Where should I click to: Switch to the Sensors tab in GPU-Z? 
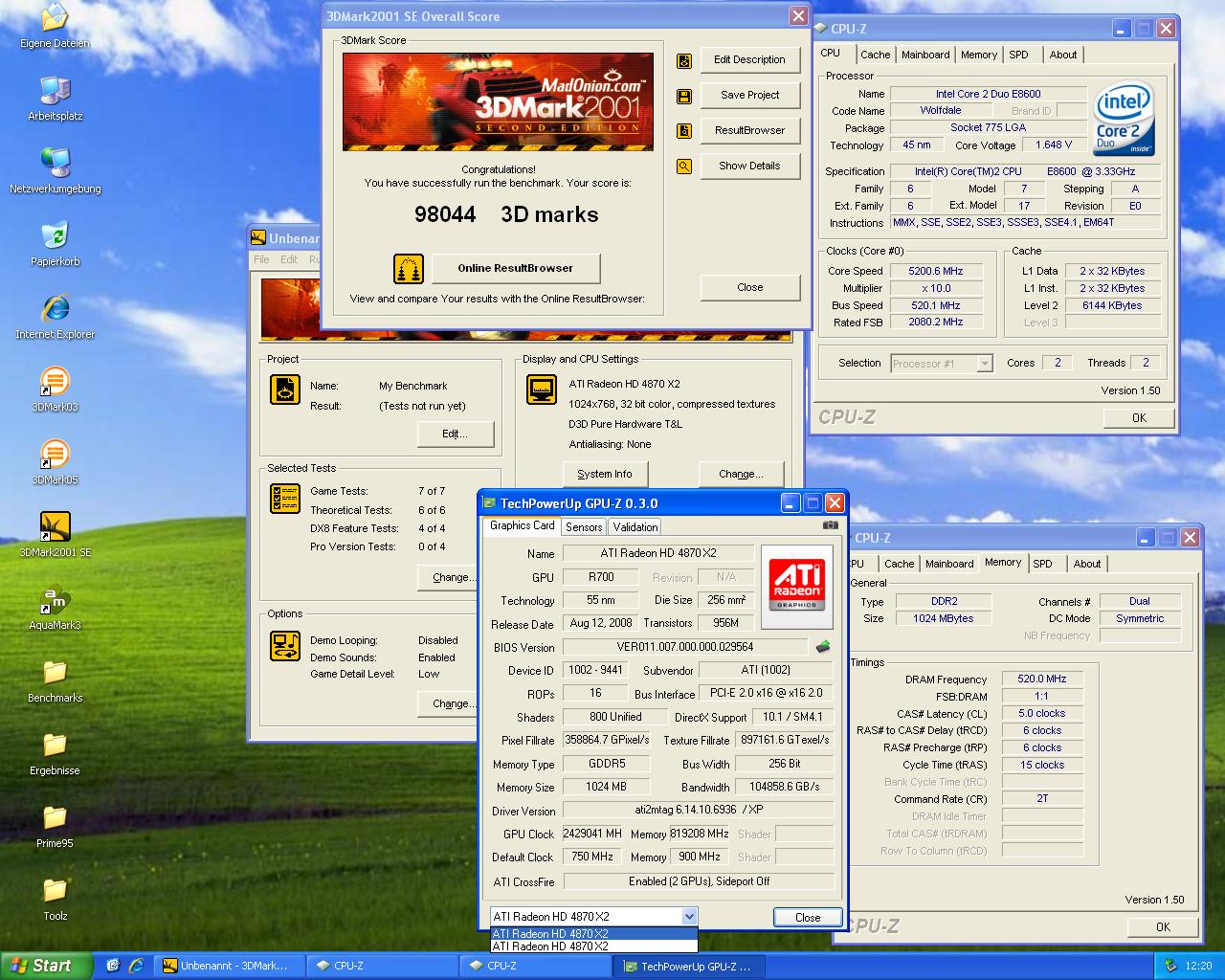click(x=584, y=527)
